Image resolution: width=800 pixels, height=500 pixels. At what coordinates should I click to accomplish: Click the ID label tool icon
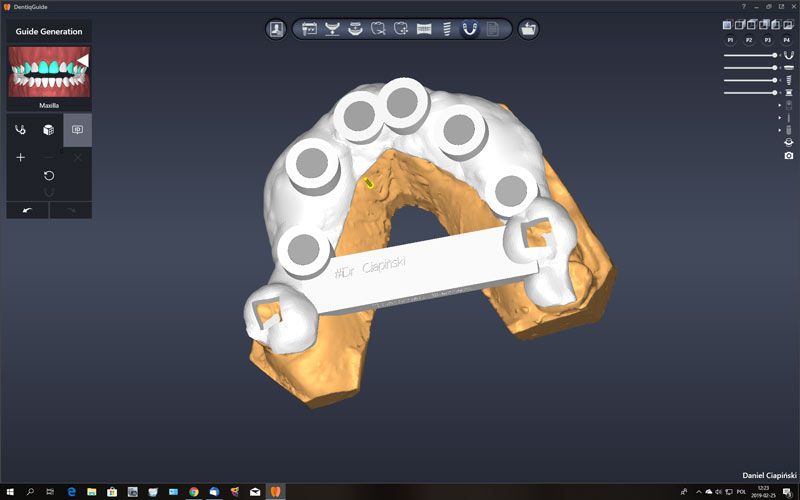coord(77,130)
